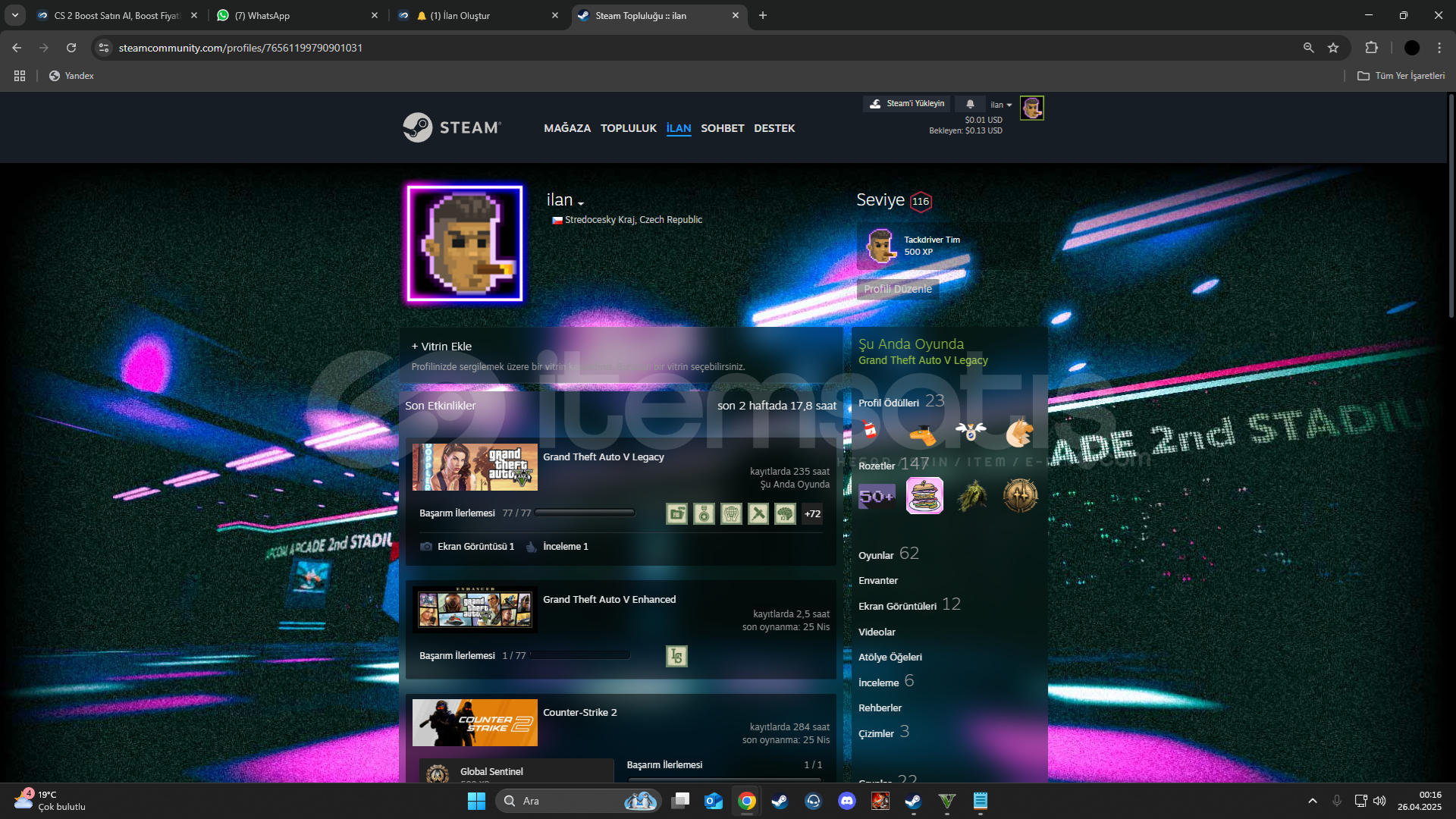The width and height of the screenshot is (1456, 819).
Task: Open Chrome three-dot menu
Action: [x=1439, y=48]
